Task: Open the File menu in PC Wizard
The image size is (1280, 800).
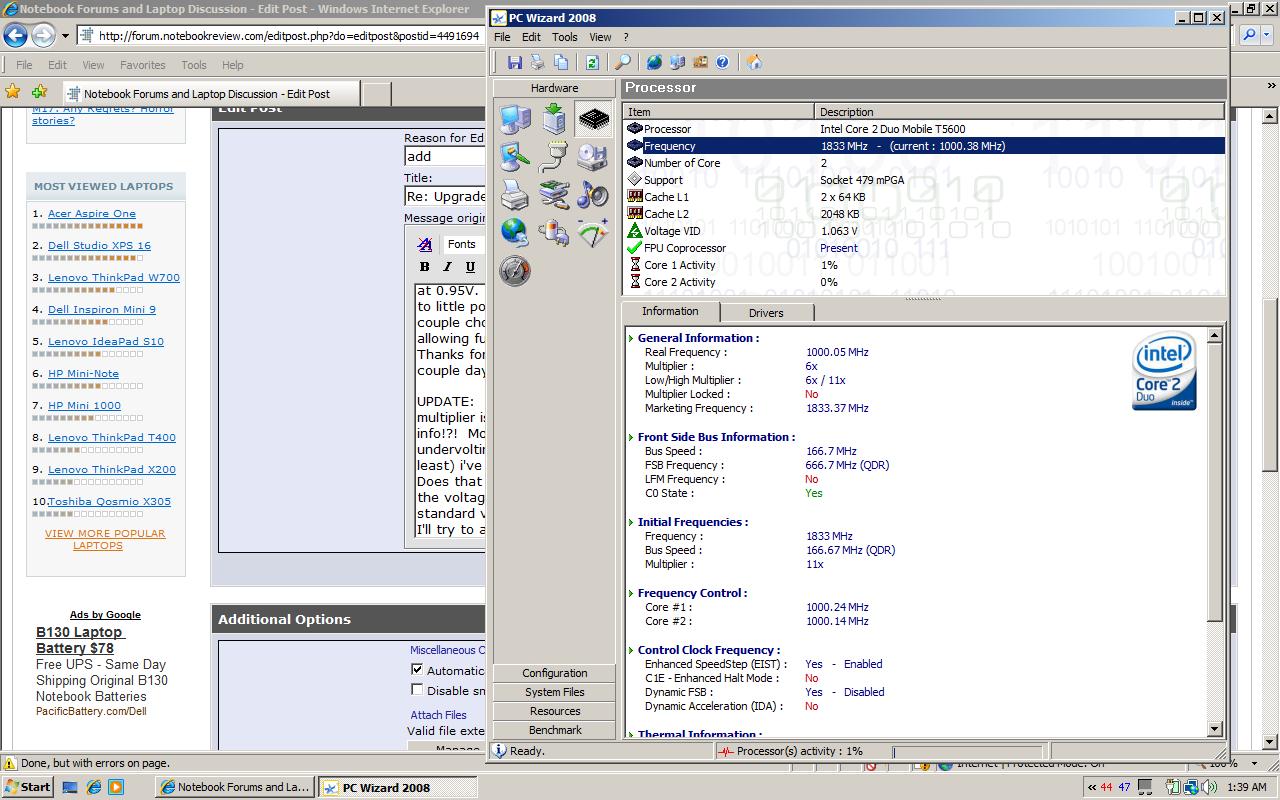Action: (502, 37)
